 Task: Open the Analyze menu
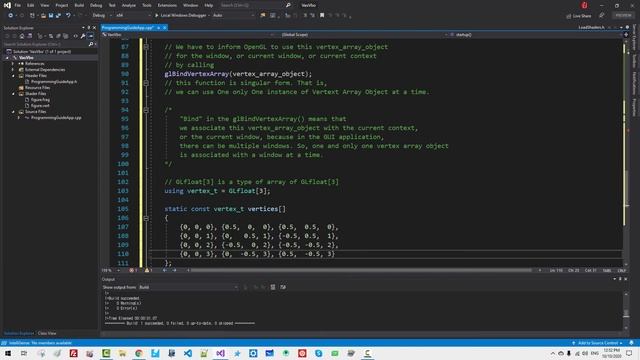(129, 5)
